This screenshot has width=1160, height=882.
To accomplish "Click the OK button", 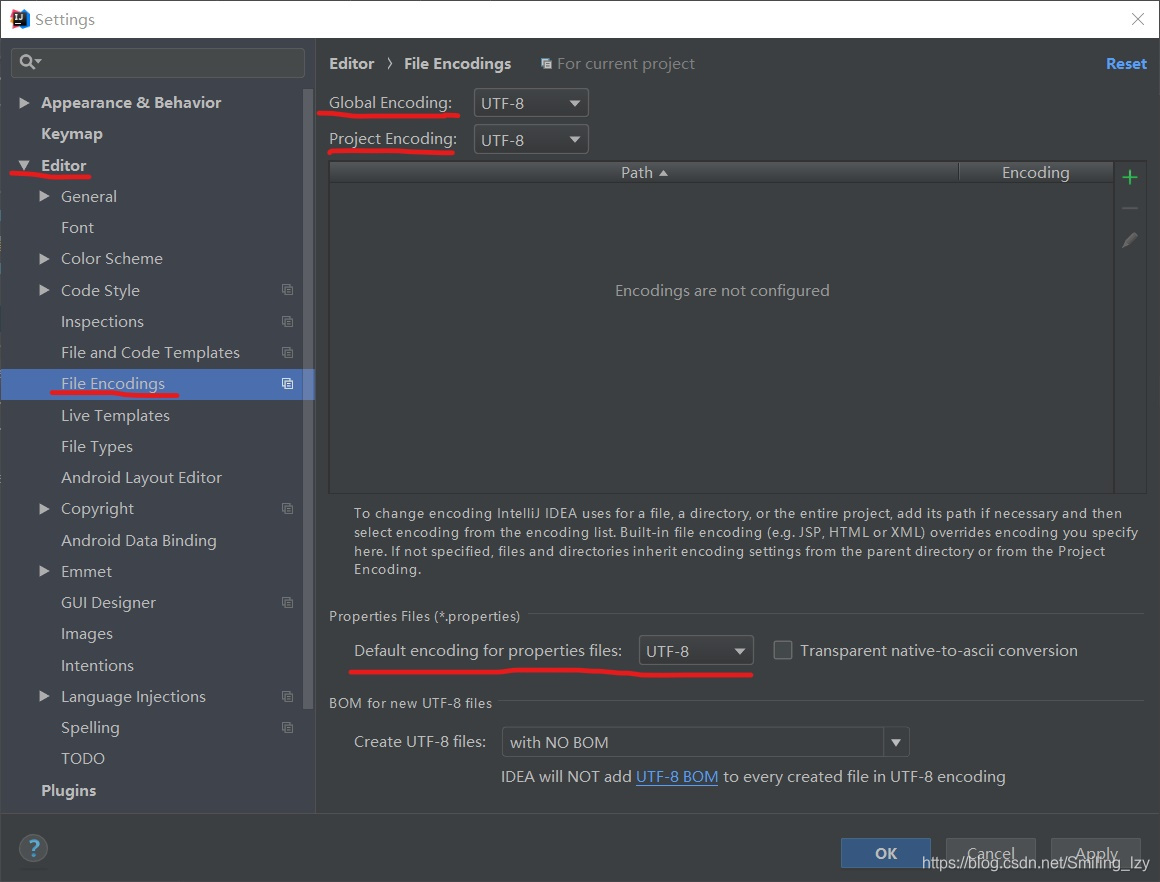I will pos(886,853).
